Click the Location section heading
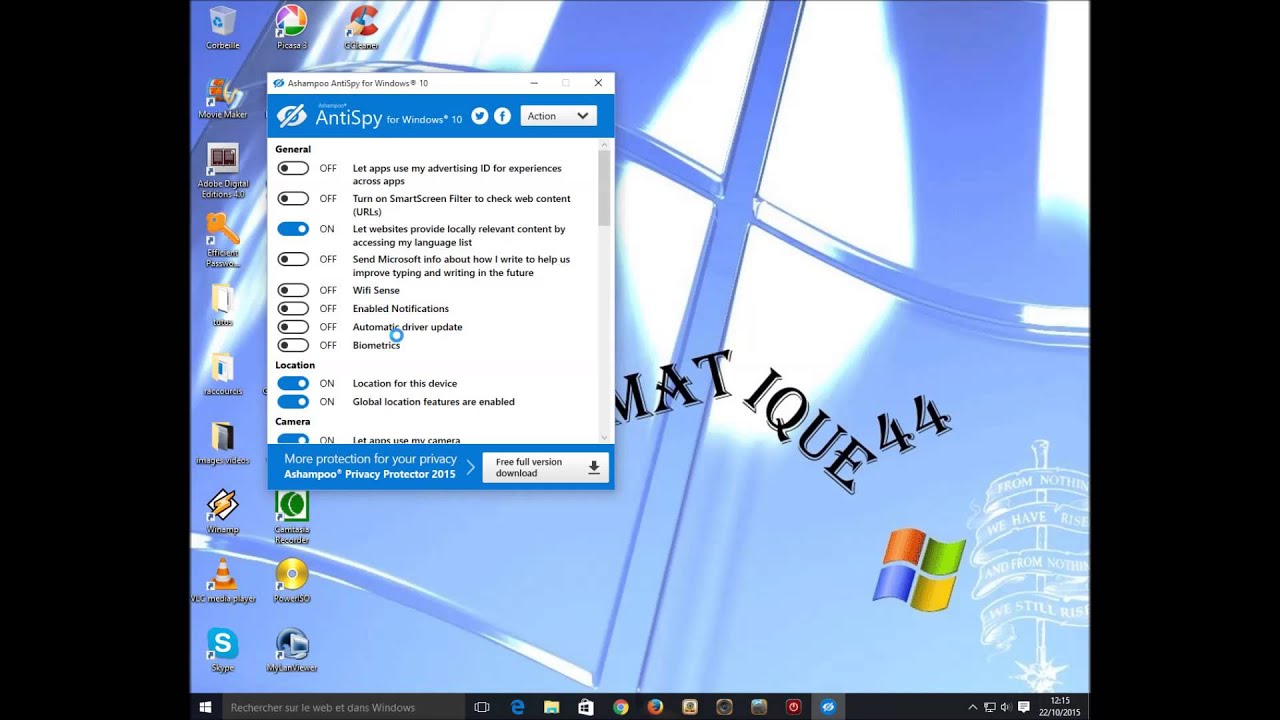This screenshot has width=1280, height=720. pos(295,365)
